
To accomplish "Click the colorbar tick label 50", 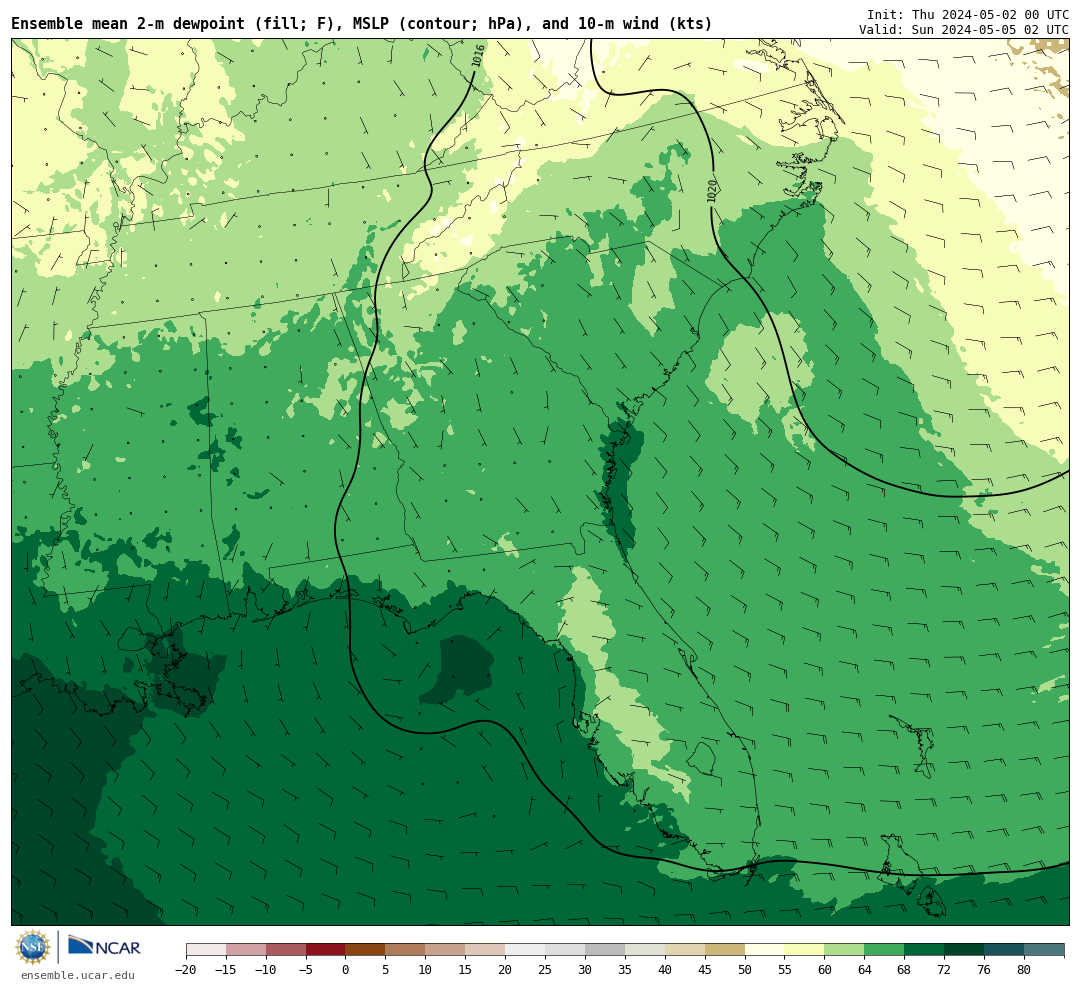I will tap(745, 970).
